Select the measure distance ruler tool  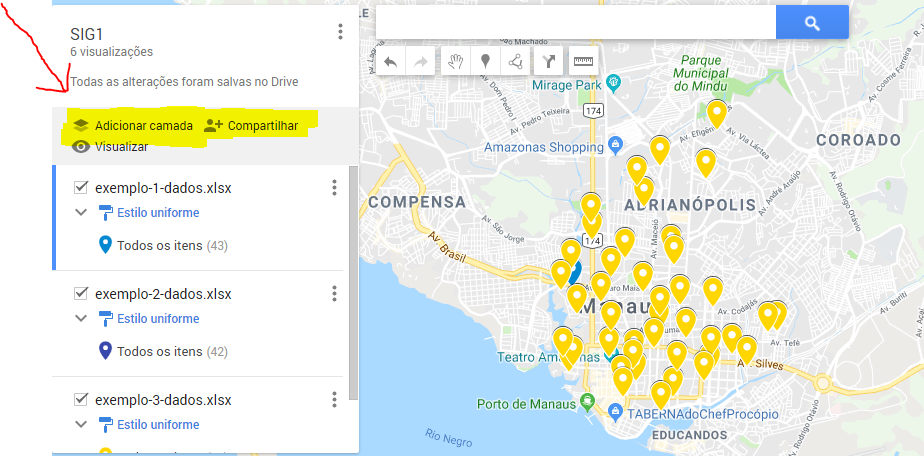point(583,61)
